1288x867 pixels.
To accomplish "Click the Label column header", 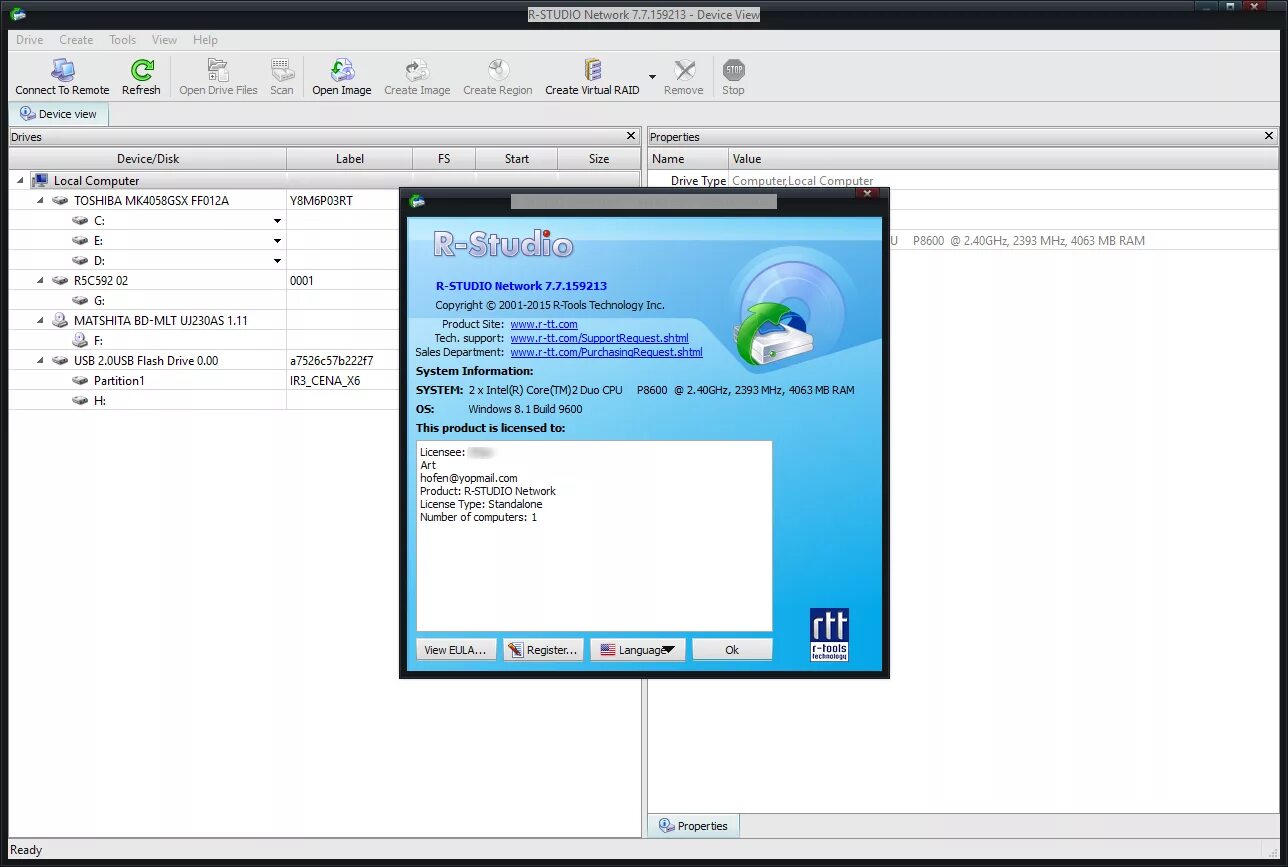I will pos(350,159).
